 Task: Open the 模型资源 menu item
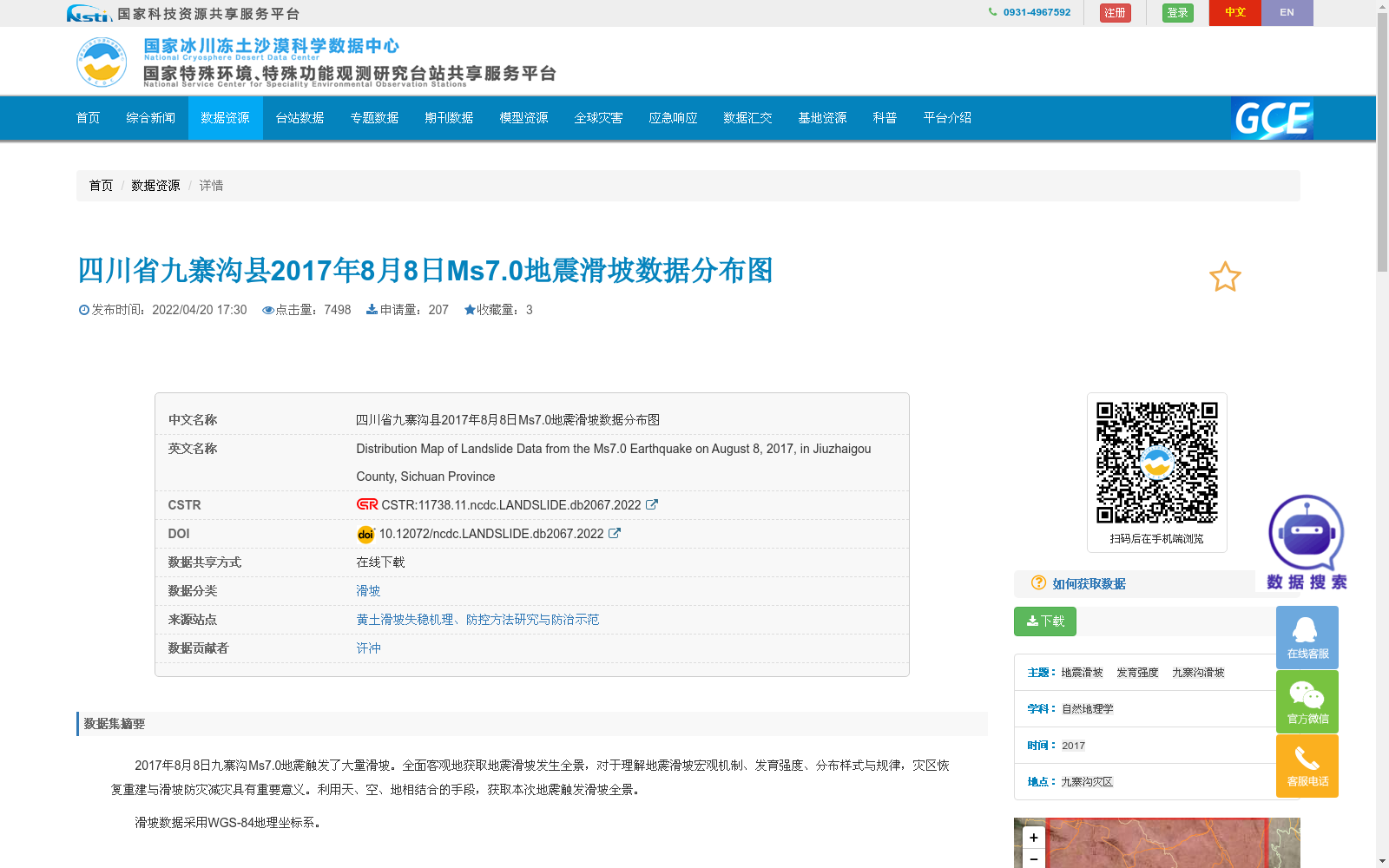click(524, 118)
